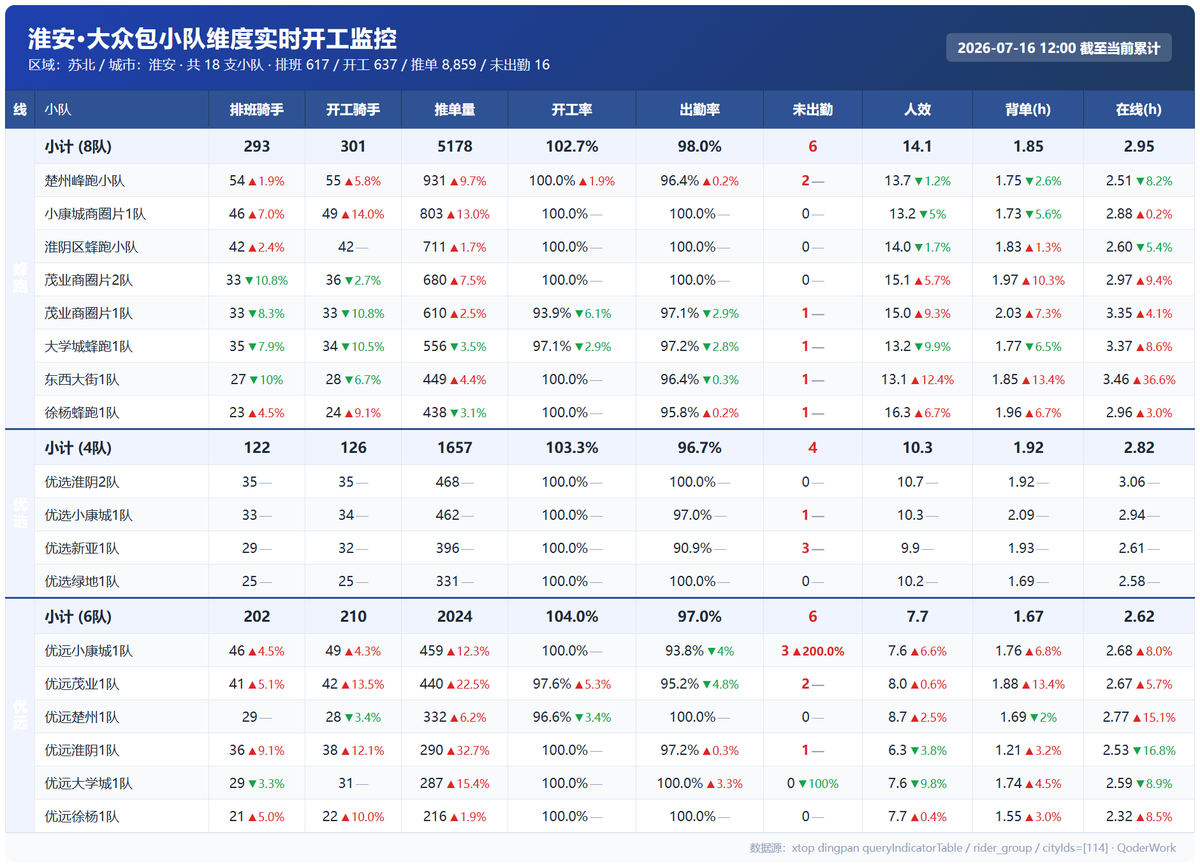Click the 开工率 column header

click(x=571, y=109)
